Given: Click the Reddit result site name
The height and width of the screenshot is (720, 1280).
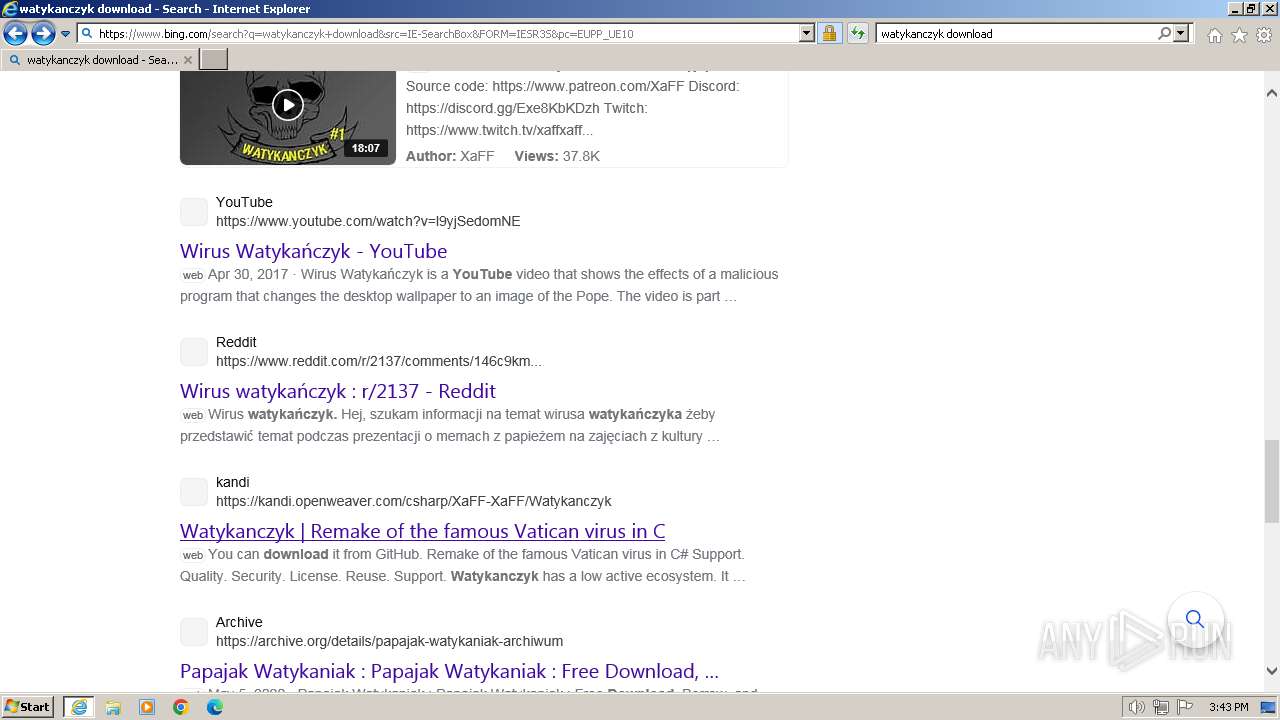Looking at the screenshot, I should tap(236, 342).
